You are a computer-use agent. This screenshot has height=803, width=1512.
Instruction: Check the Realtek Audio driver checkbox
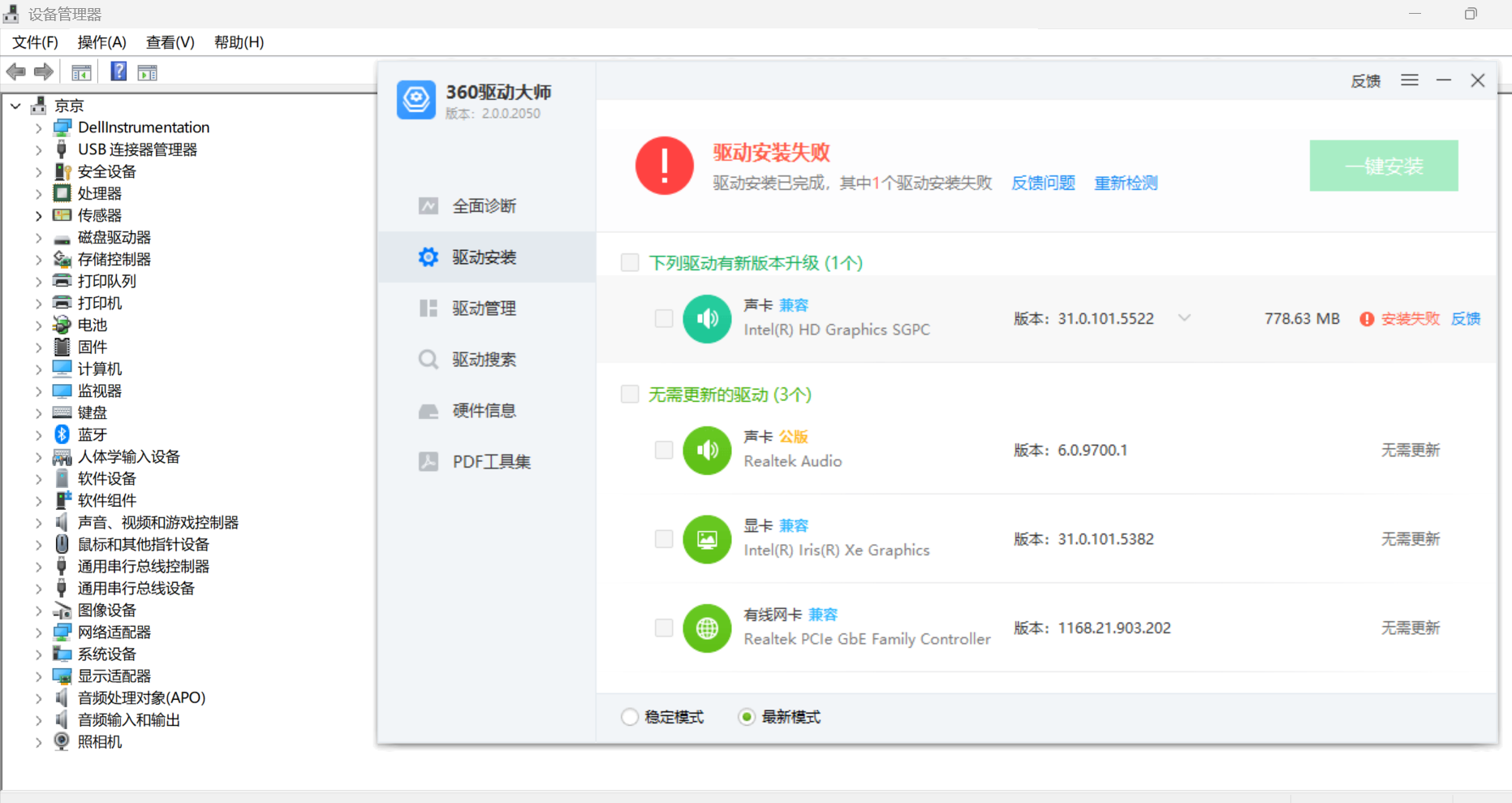click(664, 450)
